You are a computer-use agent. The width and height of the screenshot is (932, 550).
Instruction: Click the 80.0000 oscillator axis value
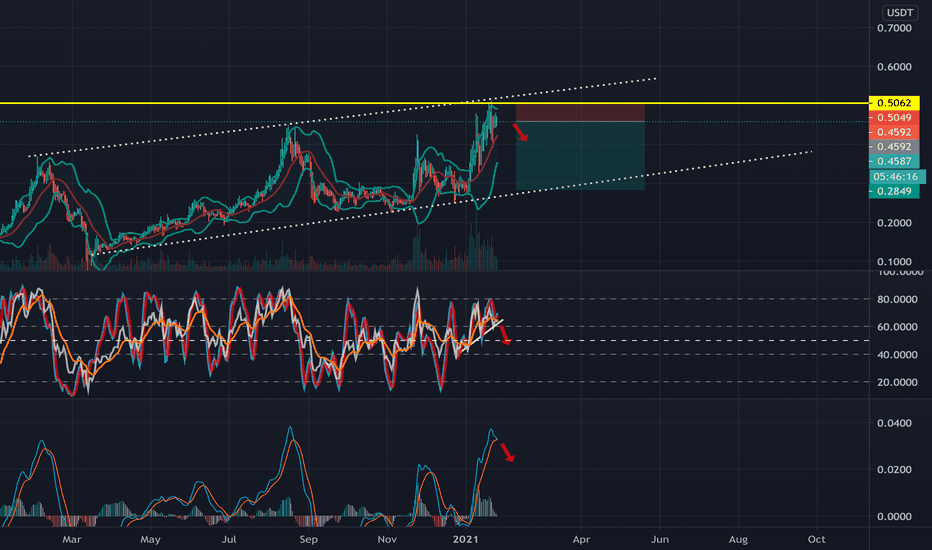coord(897,299)
